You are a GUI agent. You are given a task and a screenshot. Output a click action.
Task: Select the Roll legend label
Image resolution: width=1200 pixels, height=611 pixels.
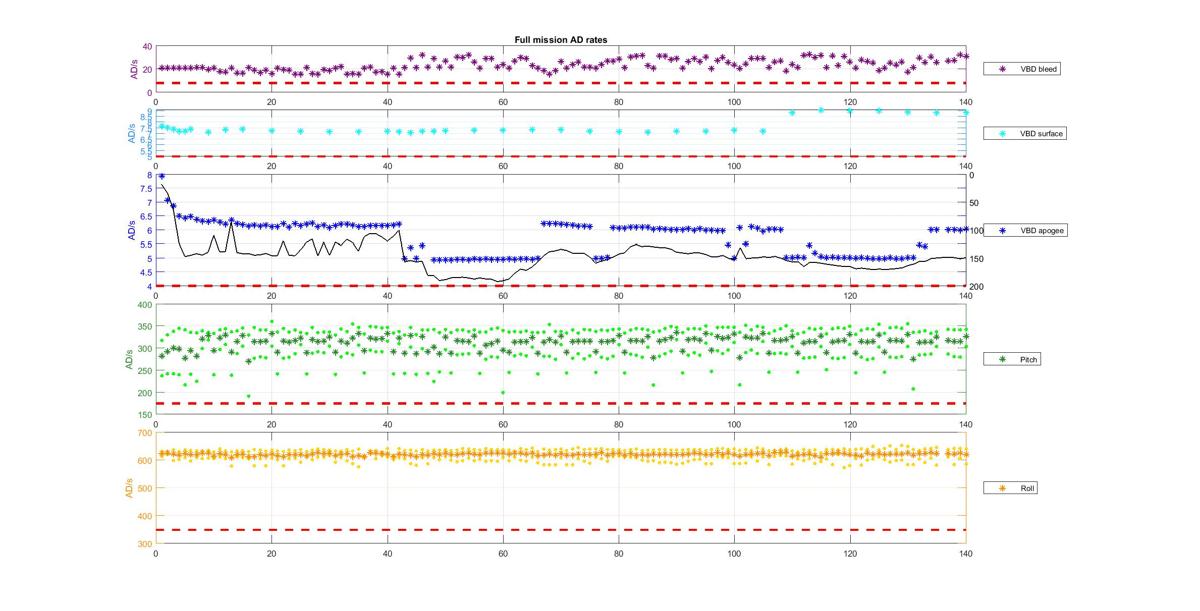1028,488
